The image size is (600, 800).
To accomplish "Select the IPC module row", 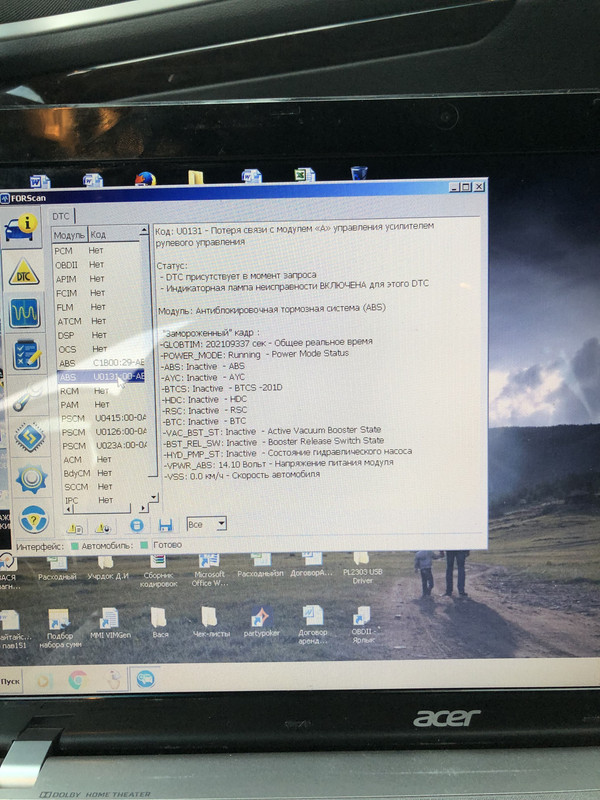I will 107,501.
